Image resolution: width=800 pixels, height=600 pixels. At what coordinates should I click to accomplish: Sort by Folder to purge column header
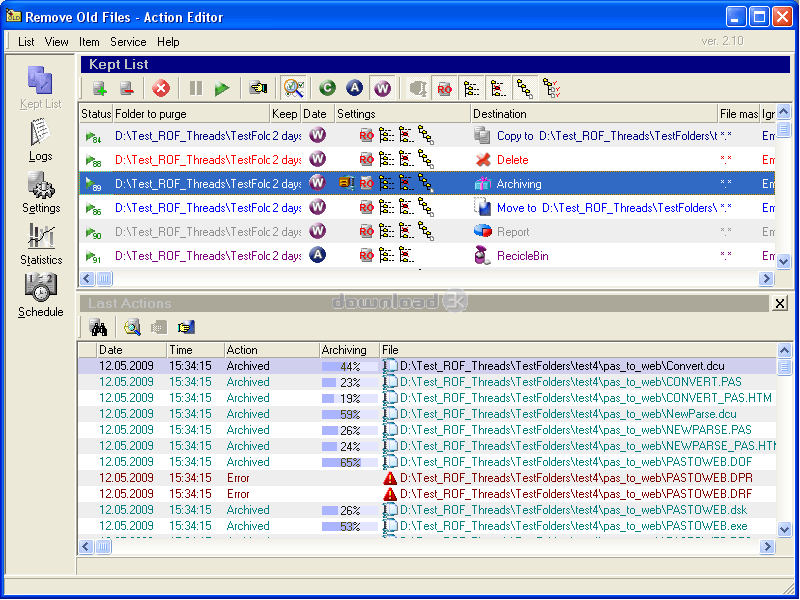191,114
